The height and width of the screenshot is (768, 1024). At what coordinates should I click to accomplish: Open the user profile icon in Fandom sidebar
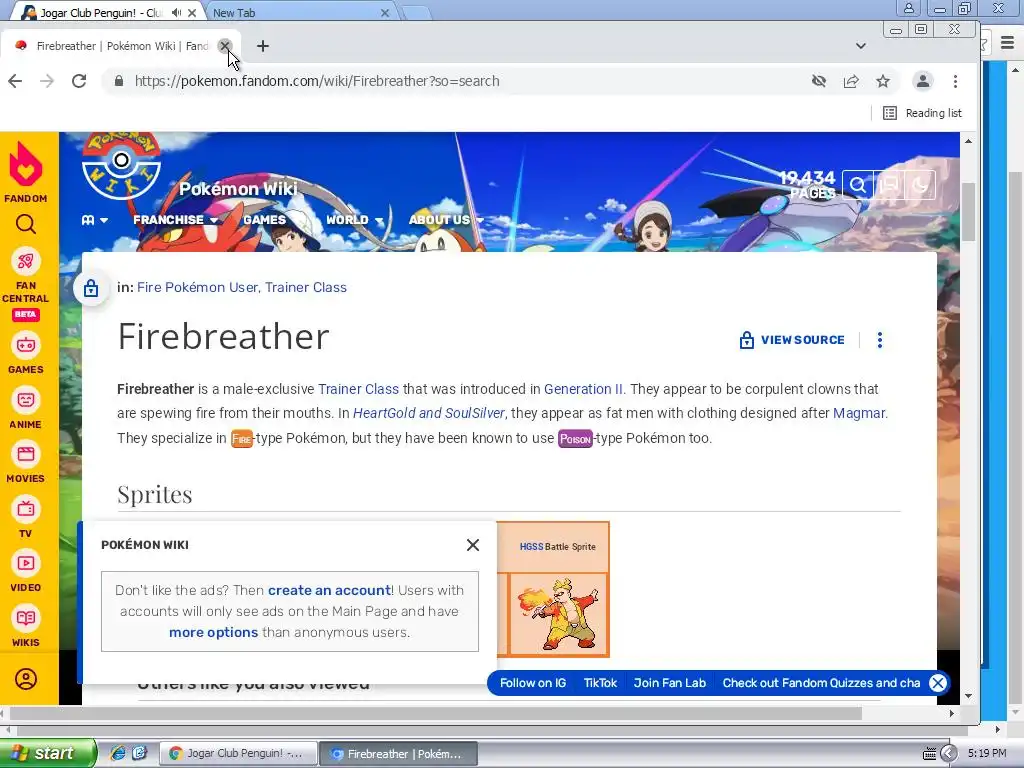click(x=25, y=679)
